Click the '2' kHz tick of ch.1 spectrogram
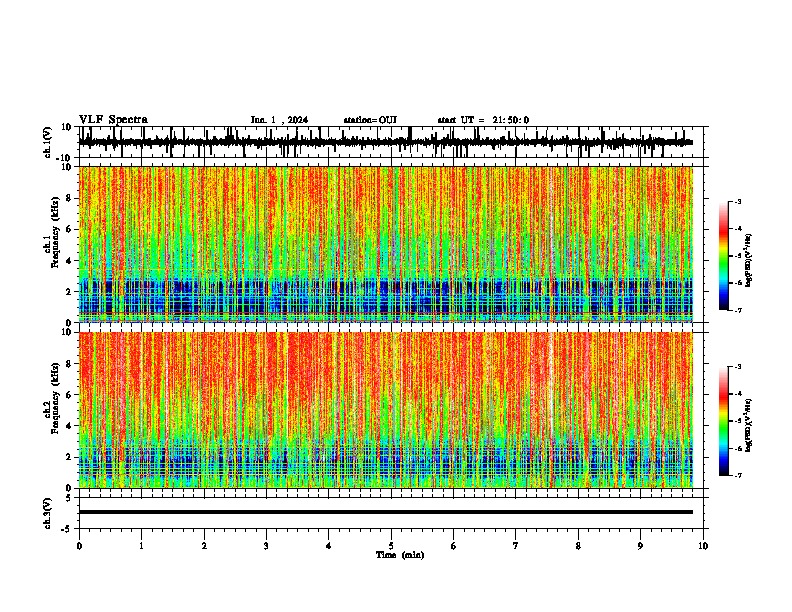This screenshot has height=612, width=792. coord(70,292)
